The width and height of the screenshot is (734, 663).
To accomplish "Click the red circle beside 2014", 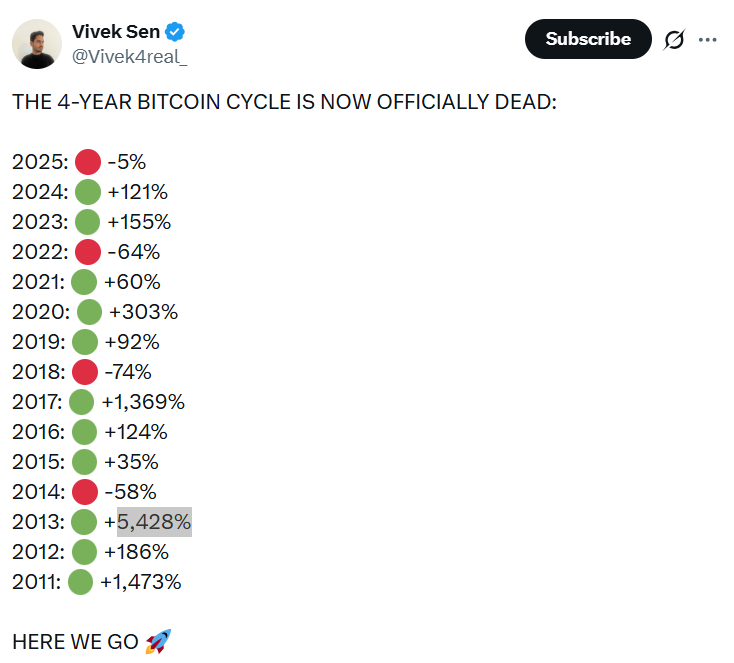I will coord(85,492).
